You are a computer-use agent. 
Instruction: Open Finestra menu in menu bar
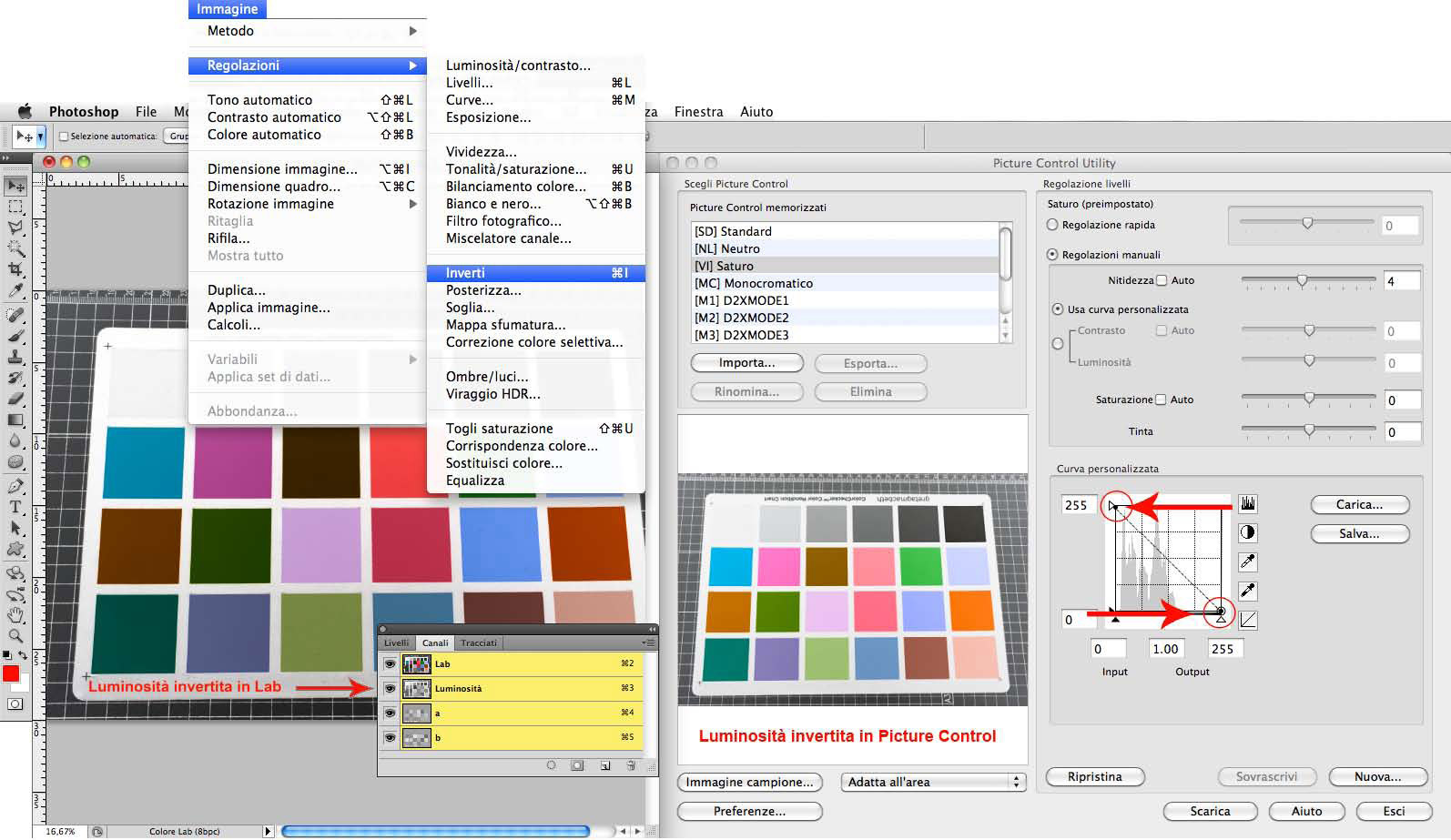698,112
